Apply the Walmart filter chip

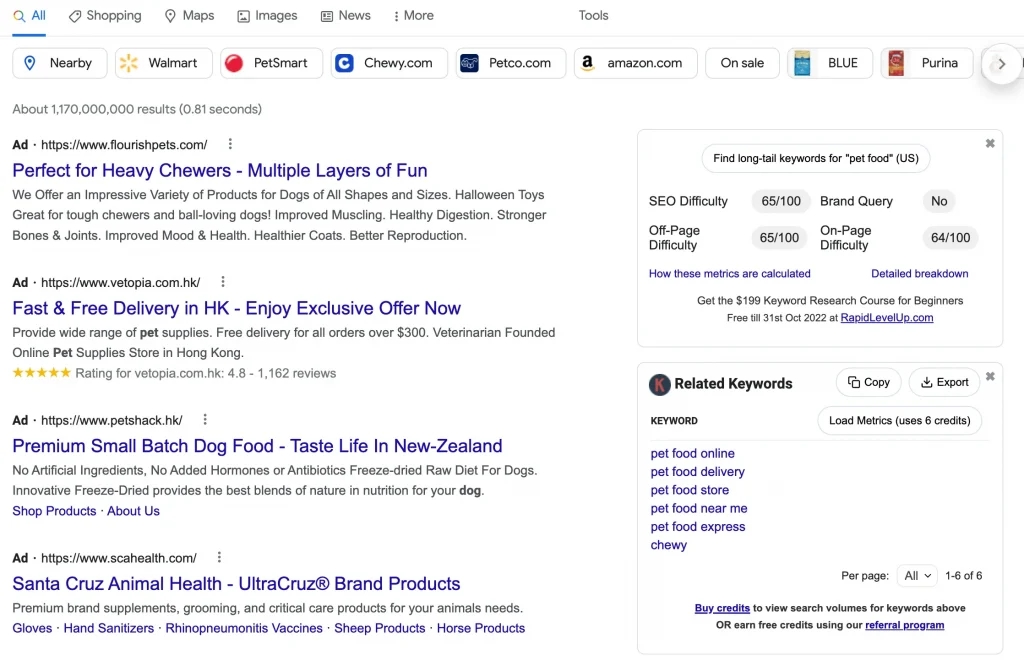coord(164,63)
